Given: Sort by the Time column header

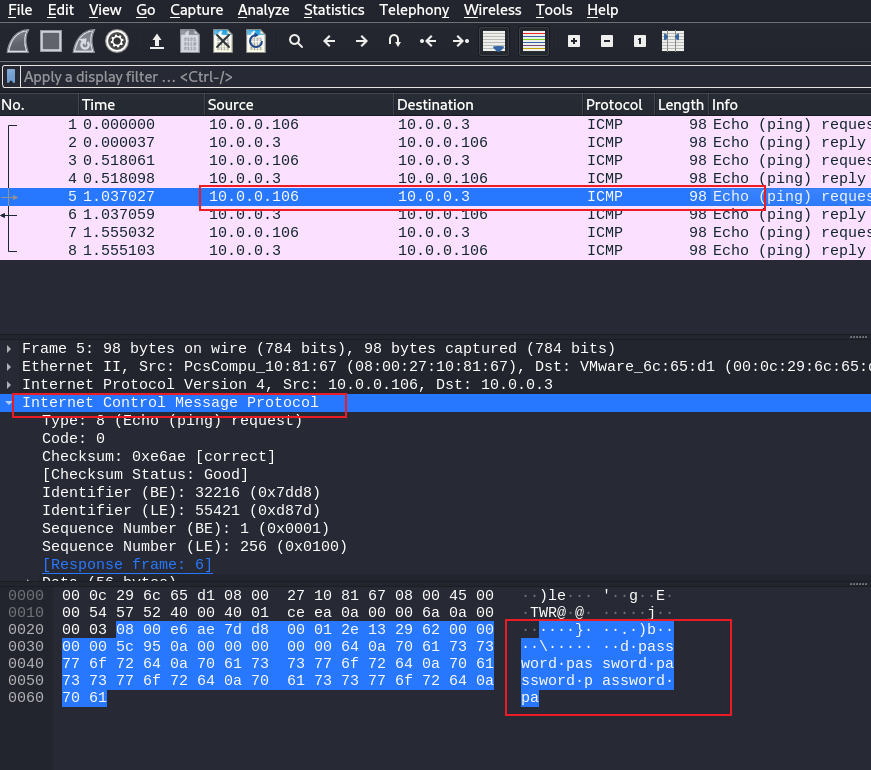Looking at the screenshot, I should point(142,105).
